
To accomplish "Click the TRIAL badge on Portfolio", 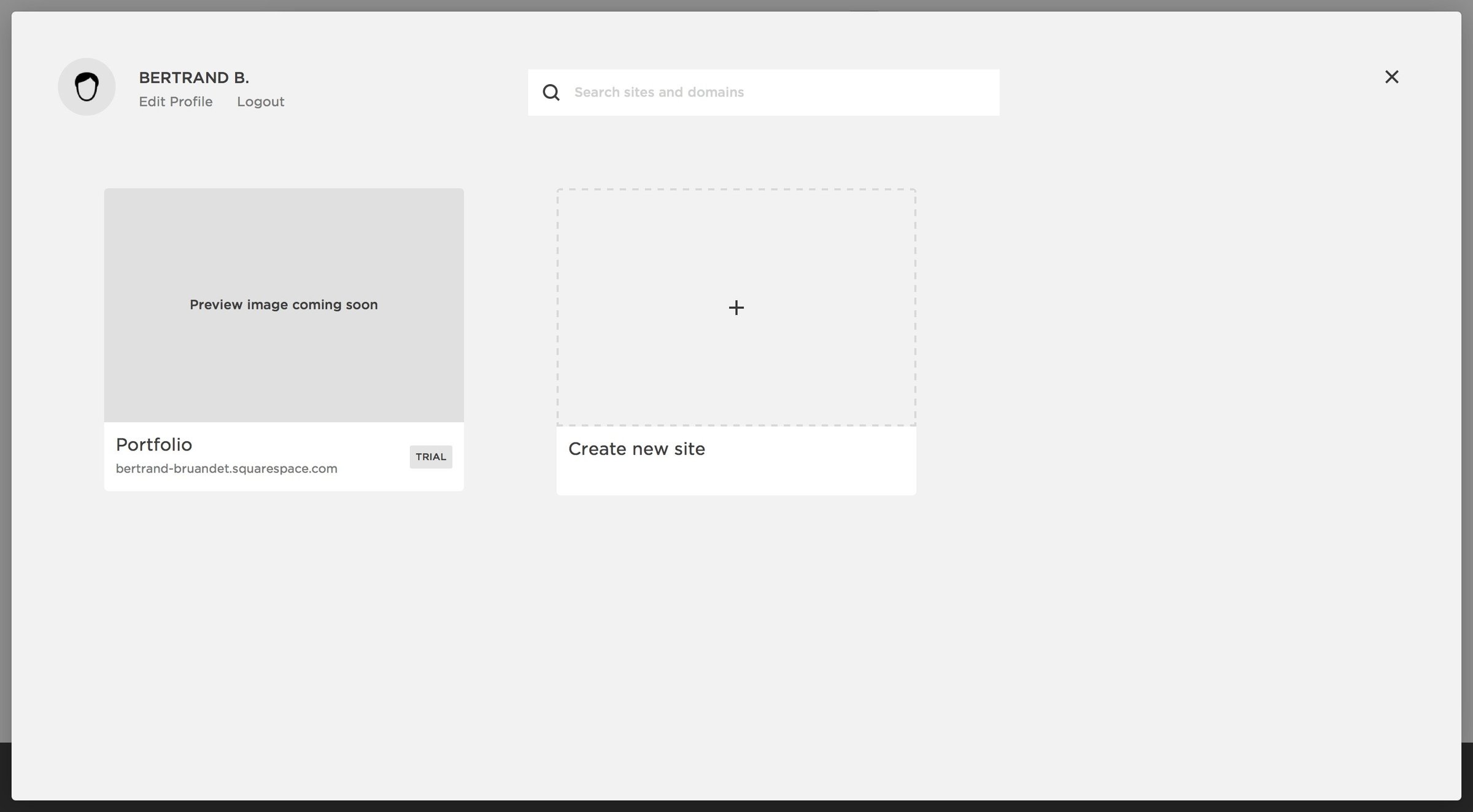I will click(x=431, y=457).
